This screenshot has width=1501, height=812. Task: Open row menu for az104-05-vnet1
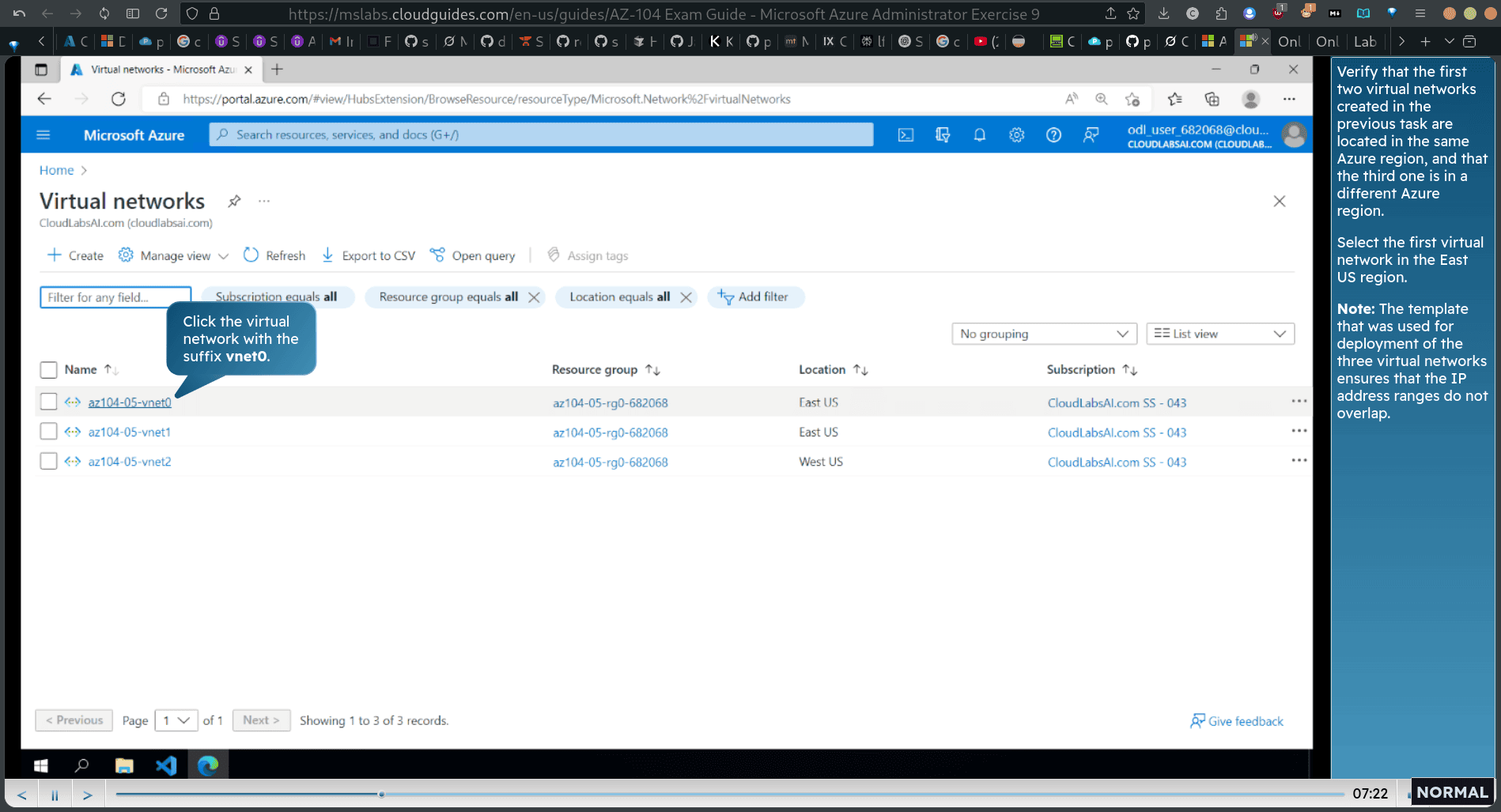(x=1299, y=431)
